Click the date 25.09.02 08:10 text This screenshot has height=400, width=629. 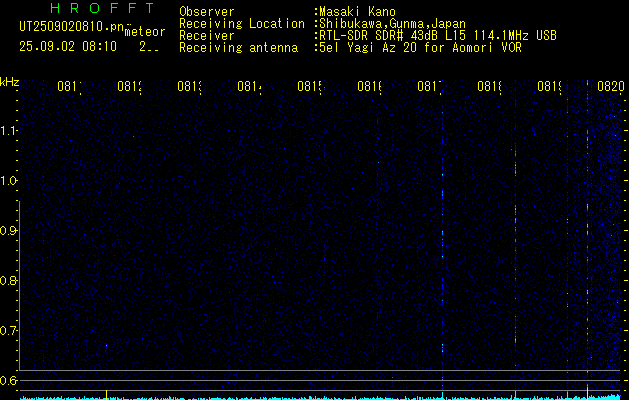click(x=68, y=47)
